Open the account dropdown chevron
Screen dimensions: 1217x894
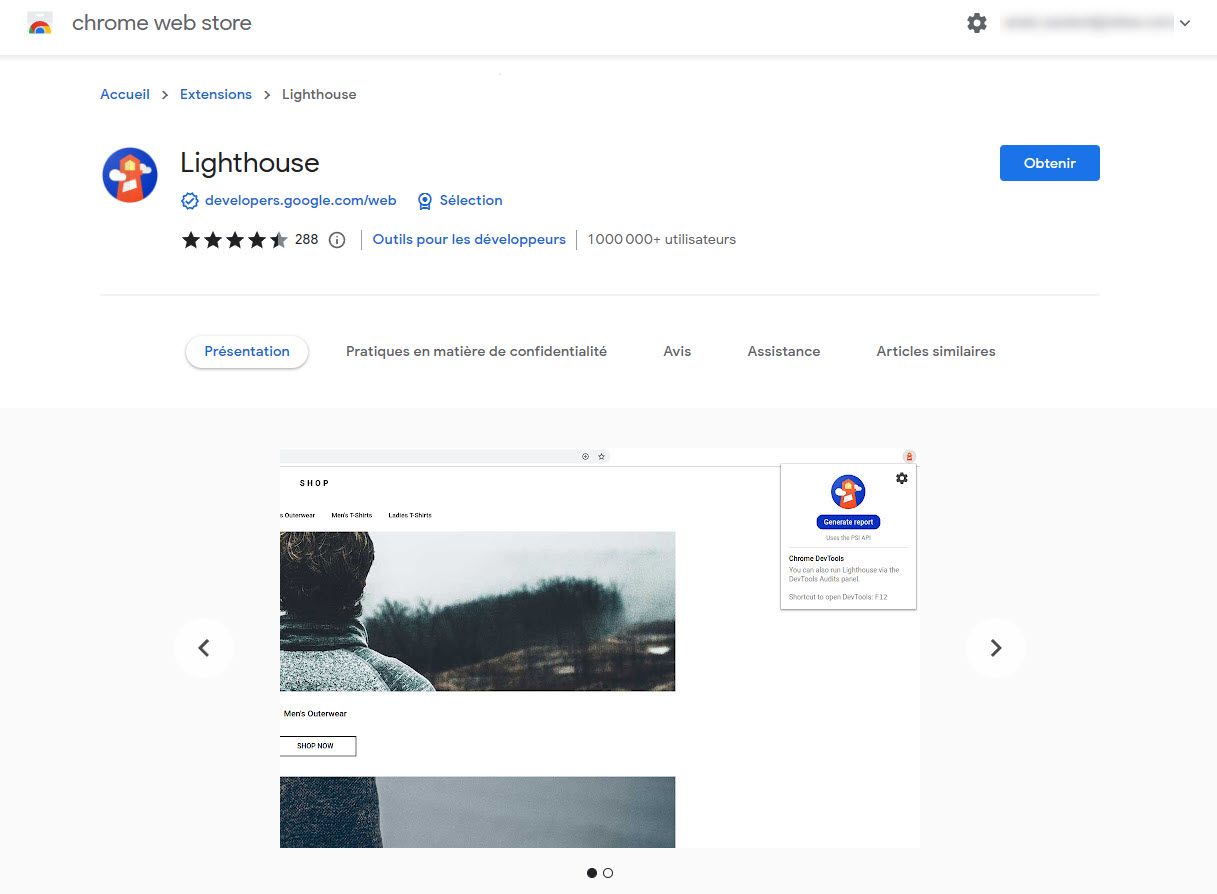(x=1185, y=23)
